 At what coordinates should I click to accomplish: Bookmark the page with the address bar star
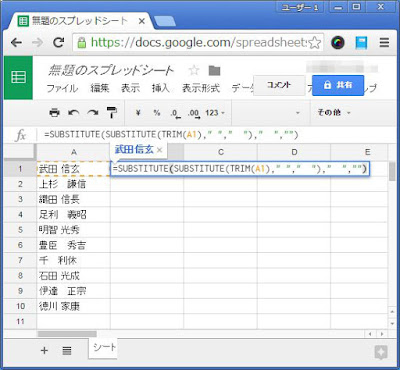coord(314,43)
